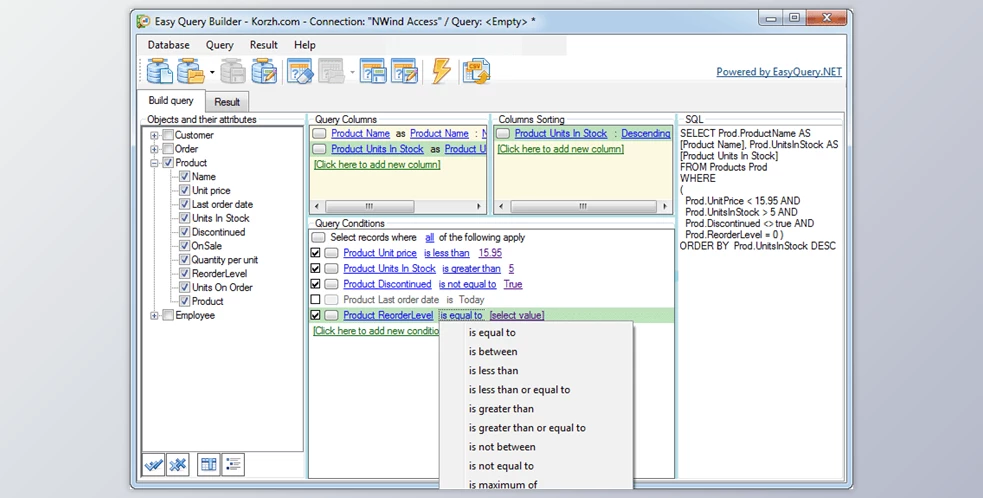
Task: Click the edit database pencil icon
Action: (264, 71)
